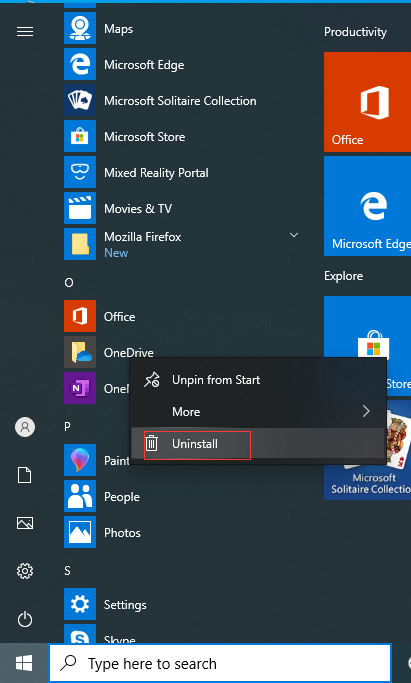
Task: Open the OneNote purple icon
Action: [x=80, y=388]
